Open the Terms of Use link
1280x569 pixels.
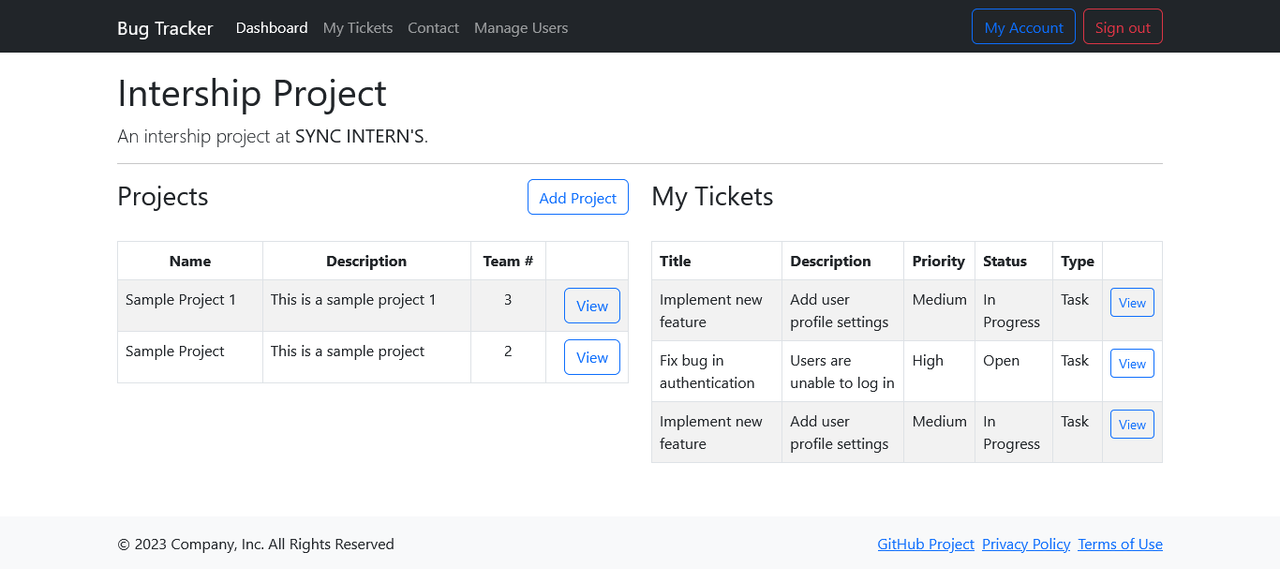coord(1120,544)
